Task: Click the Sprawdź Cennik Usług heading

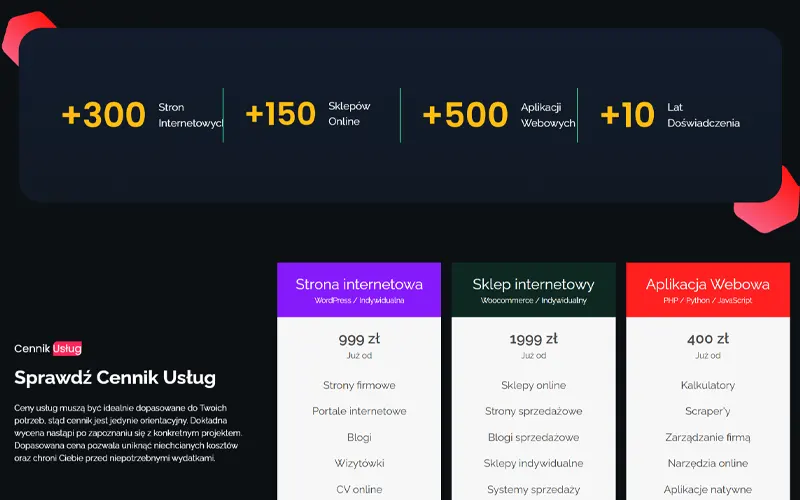Action: point(115,378)
